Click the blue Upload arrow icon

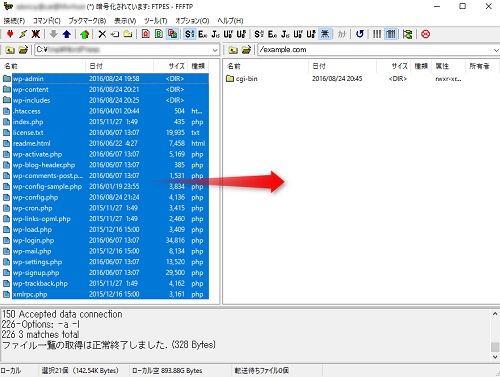tap(67, 34)
